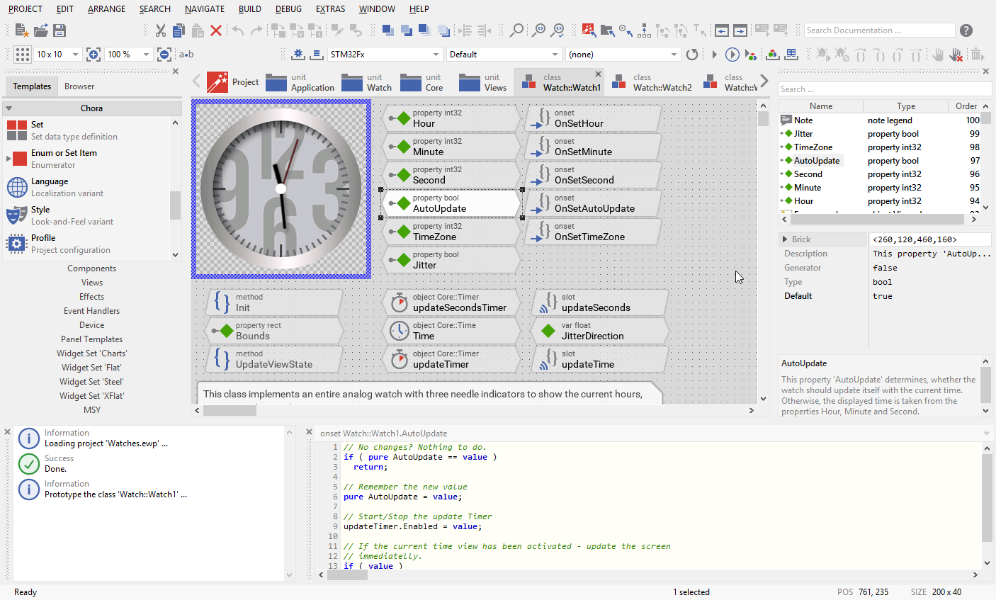Image resolution: width=996 pixels, height=600 pixels.
Task: Open the BUILD menu
Action: pyautogui.click(x=250, y=8)
